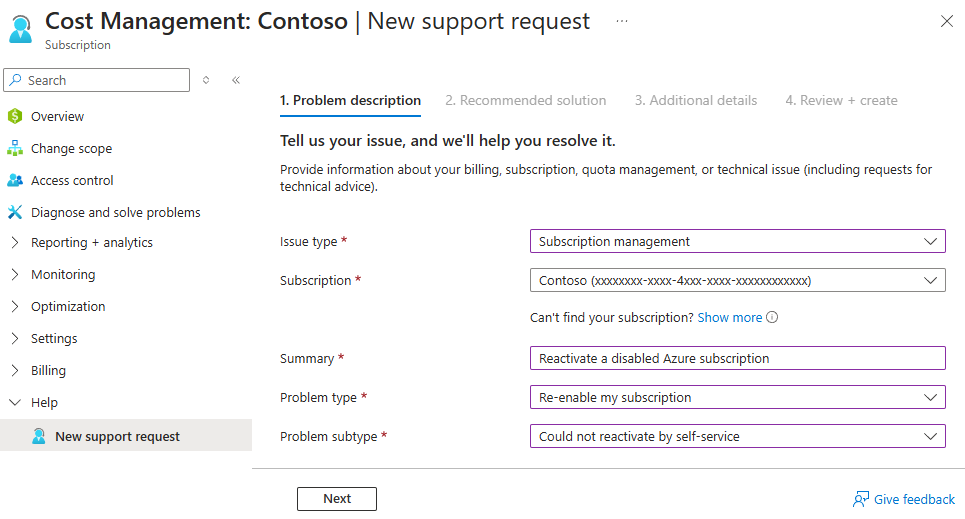Switch to Review + create tab
Screen dimensions: 965x519
[841, 100]
